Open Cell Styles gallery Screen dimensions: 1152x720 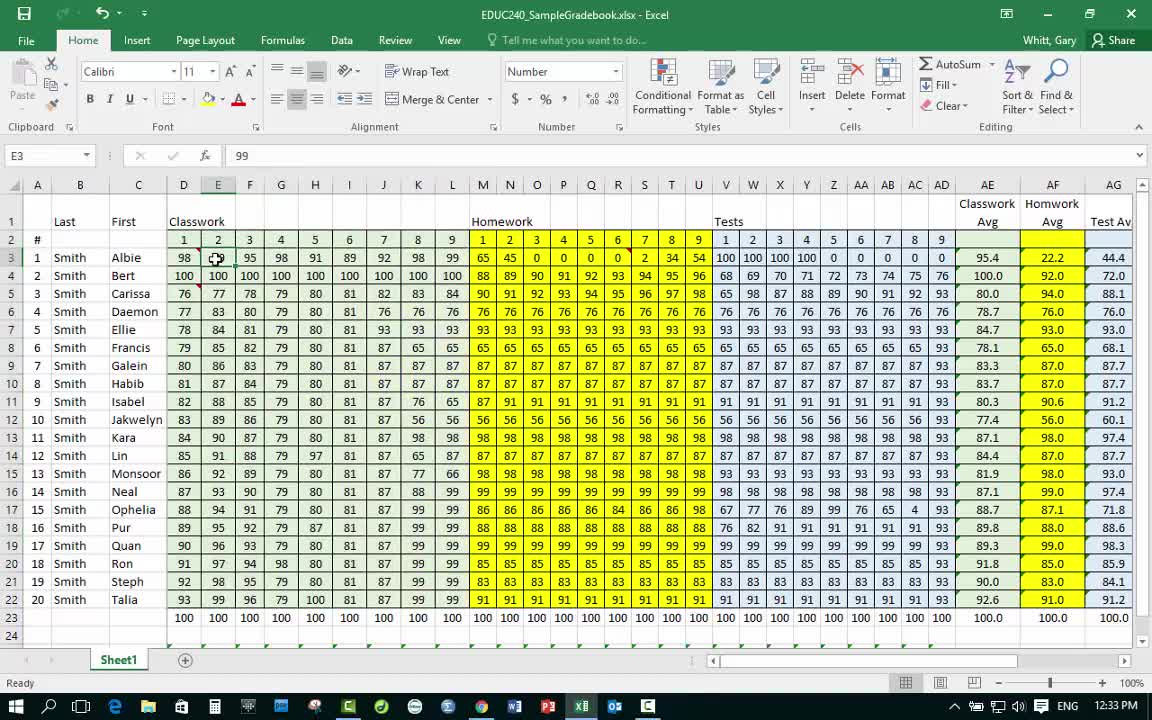click(766, 87)
